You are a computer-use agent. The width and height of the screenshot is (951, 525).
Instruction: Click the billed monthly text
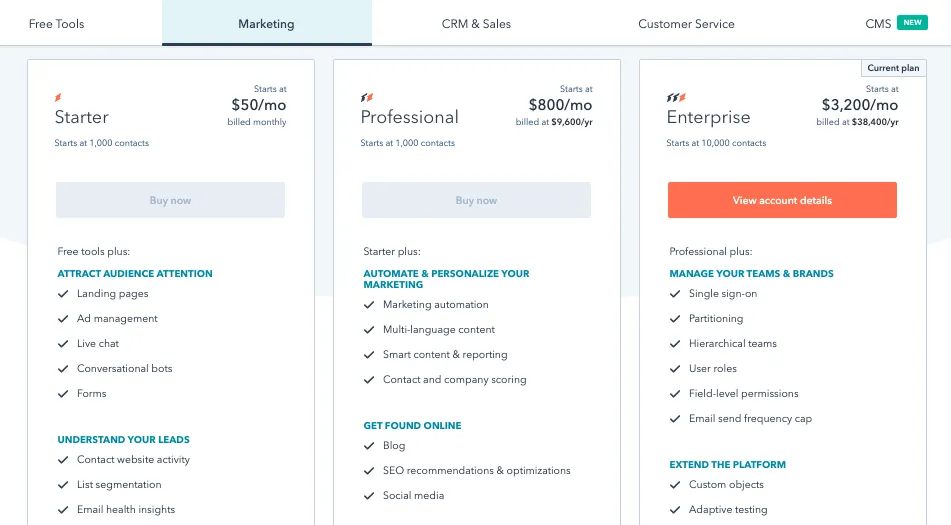coord(257,122)
